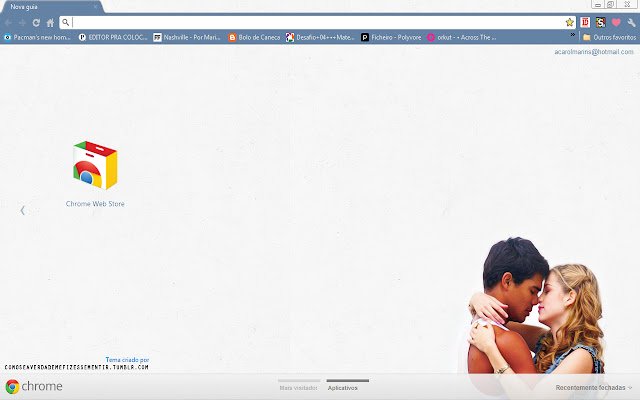Open the Pacman's new hom... bookmark
Image resolution: width=640 pixels, height=400 pixels.
(x=37, y=37)
